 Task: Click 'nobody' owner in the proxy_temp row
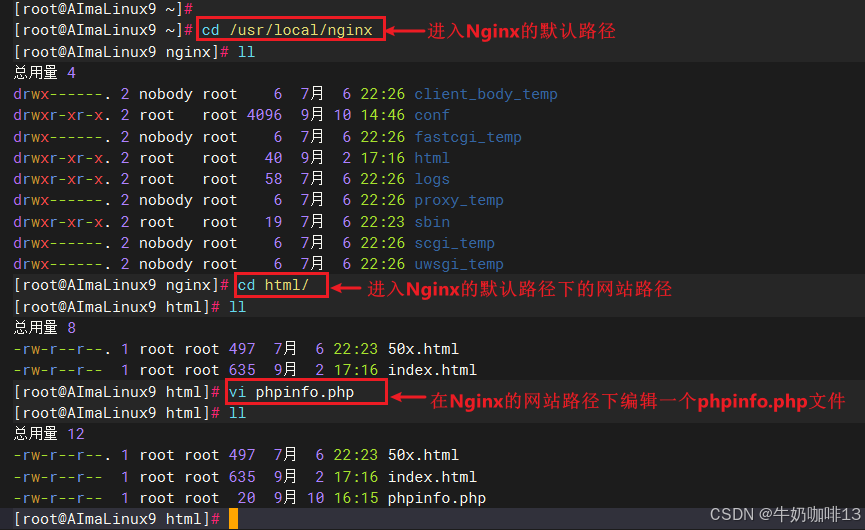165,200
